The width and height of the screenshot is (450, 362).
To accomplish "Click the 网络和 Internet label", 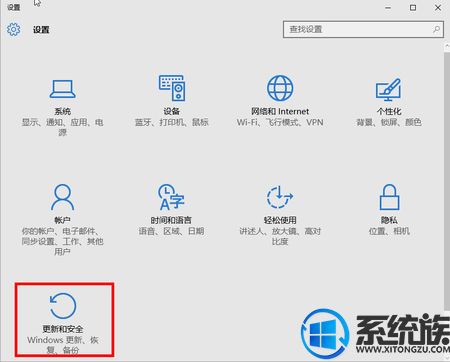I will point(280,111).
